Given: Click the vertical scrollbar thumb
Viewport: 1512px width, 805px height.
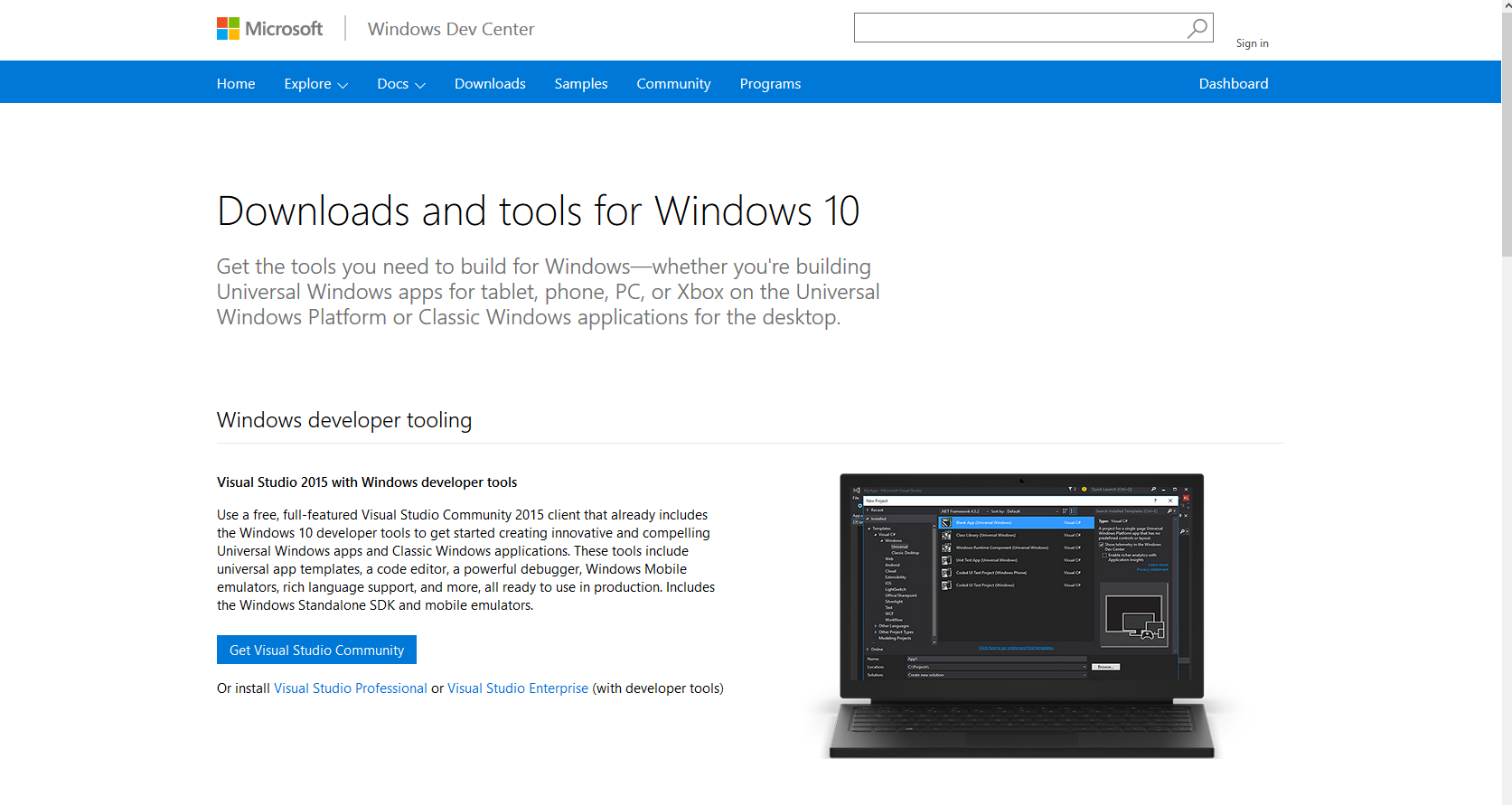Looking at the screenshot, I should tap(1507, 136).
